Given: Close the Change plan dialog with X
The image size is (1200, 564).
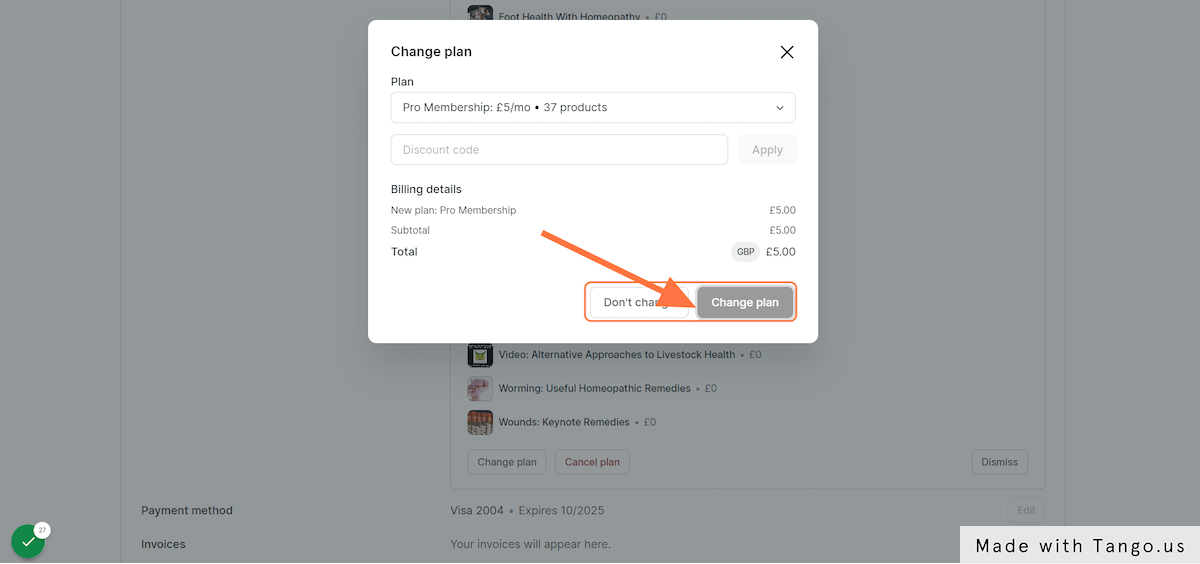Looking at the screenshot, I should [x=787, y=52].
